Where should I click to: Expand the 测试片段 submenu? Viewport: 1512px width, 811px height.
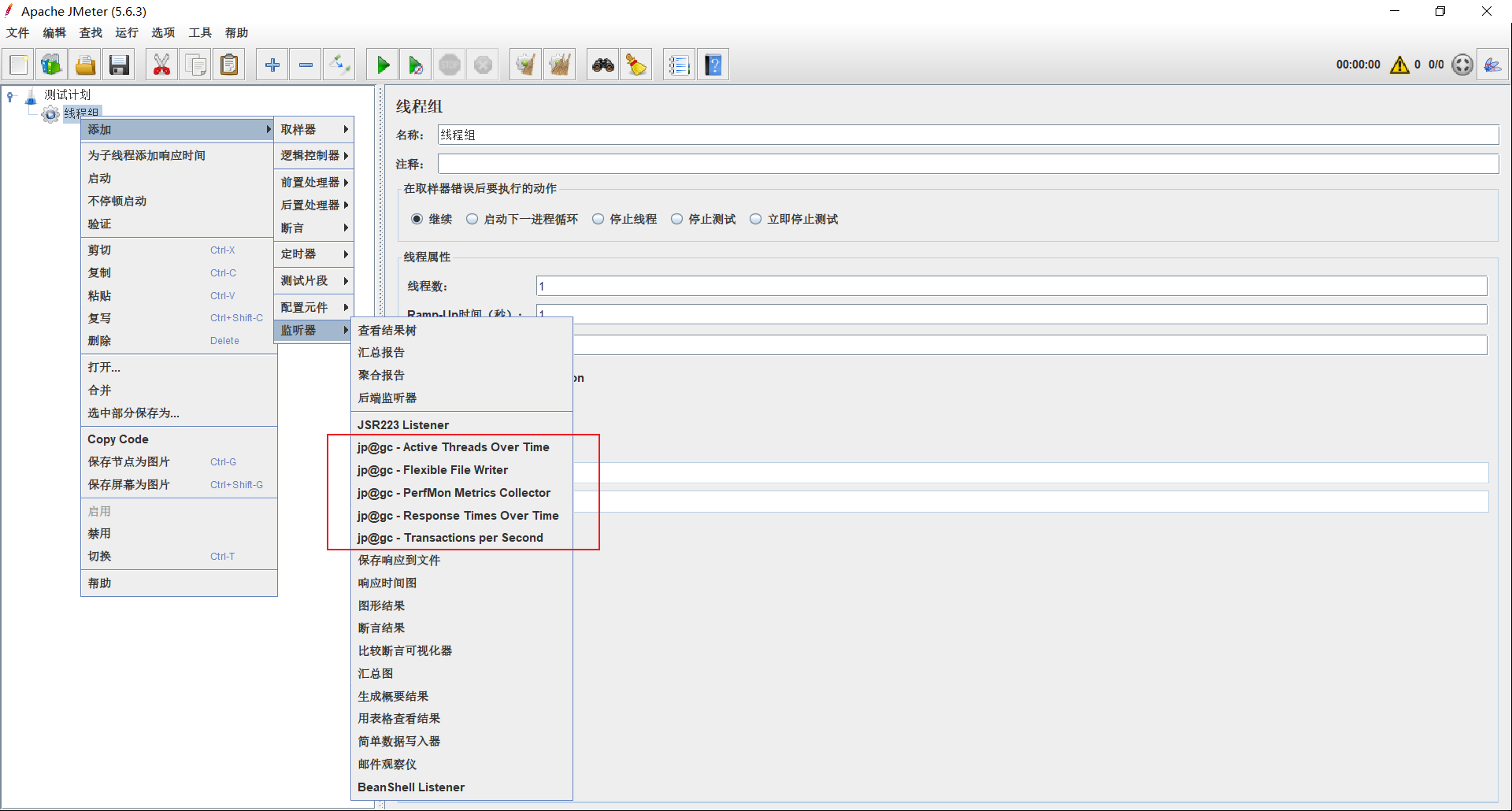tap(313, 281)
